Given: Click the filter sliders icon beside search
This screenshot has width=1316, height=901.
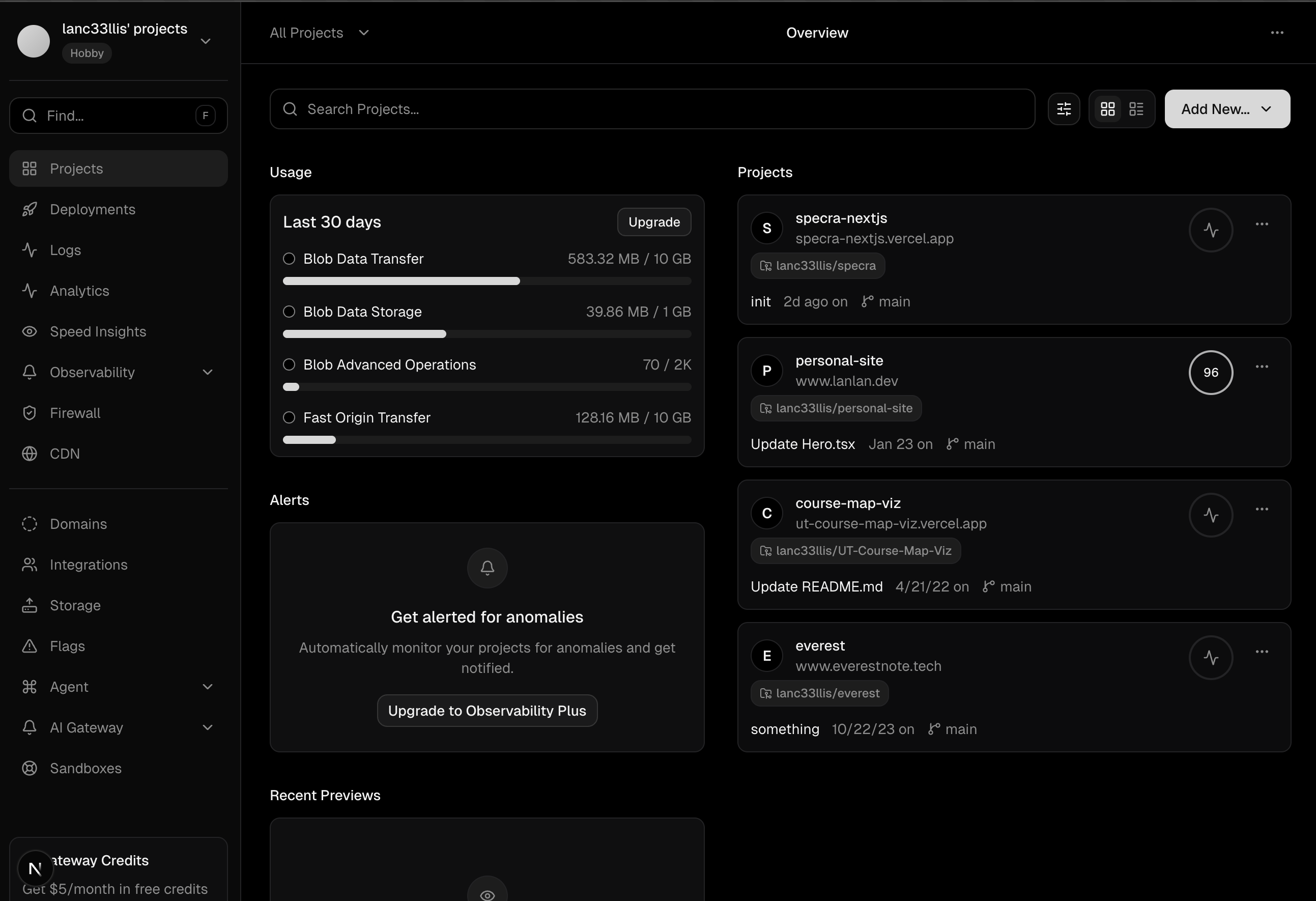Looking at the screenshot, I should pos(1064,109).
